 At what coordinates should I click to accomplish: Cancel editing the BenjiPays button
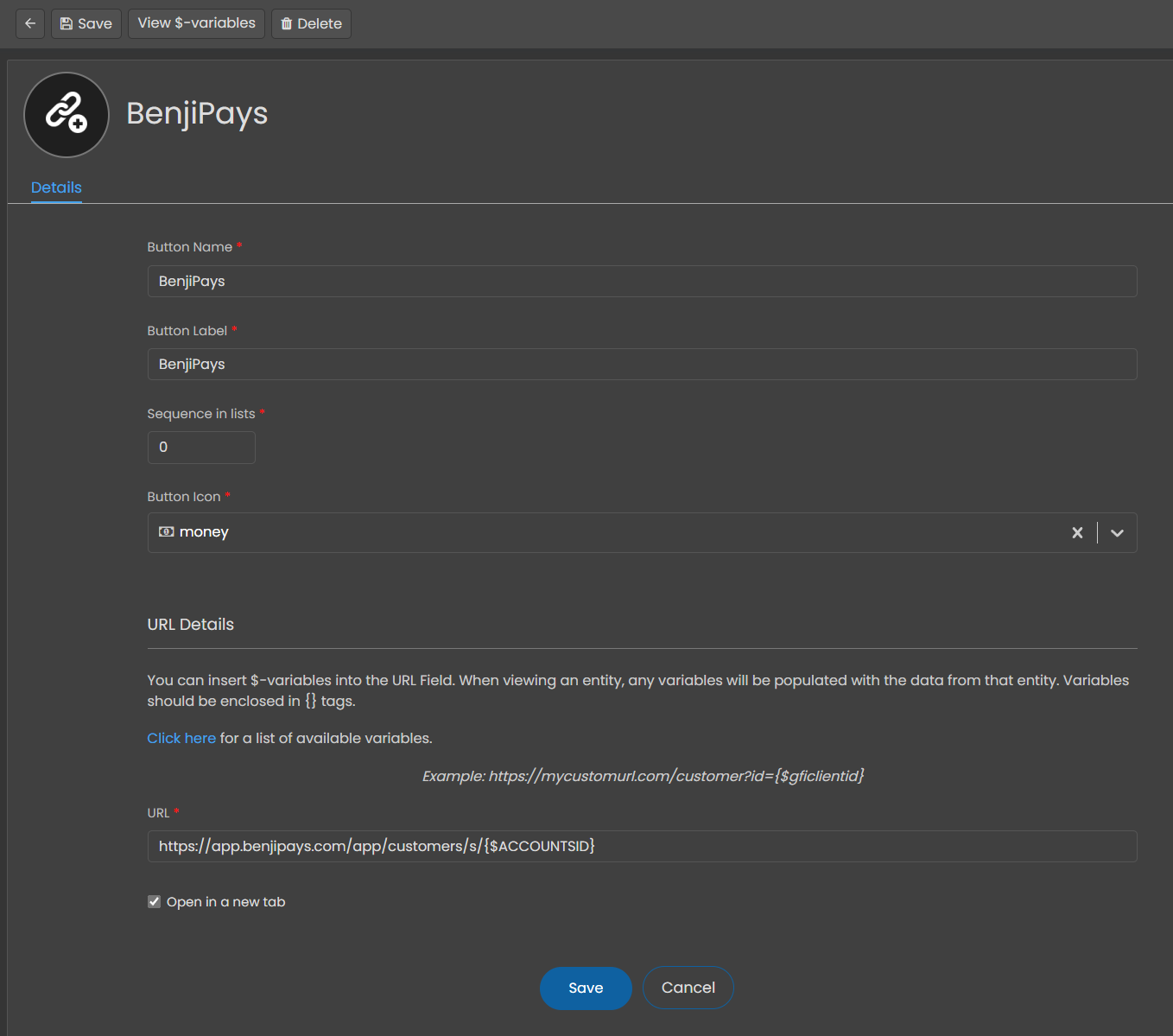pos(688,988)
